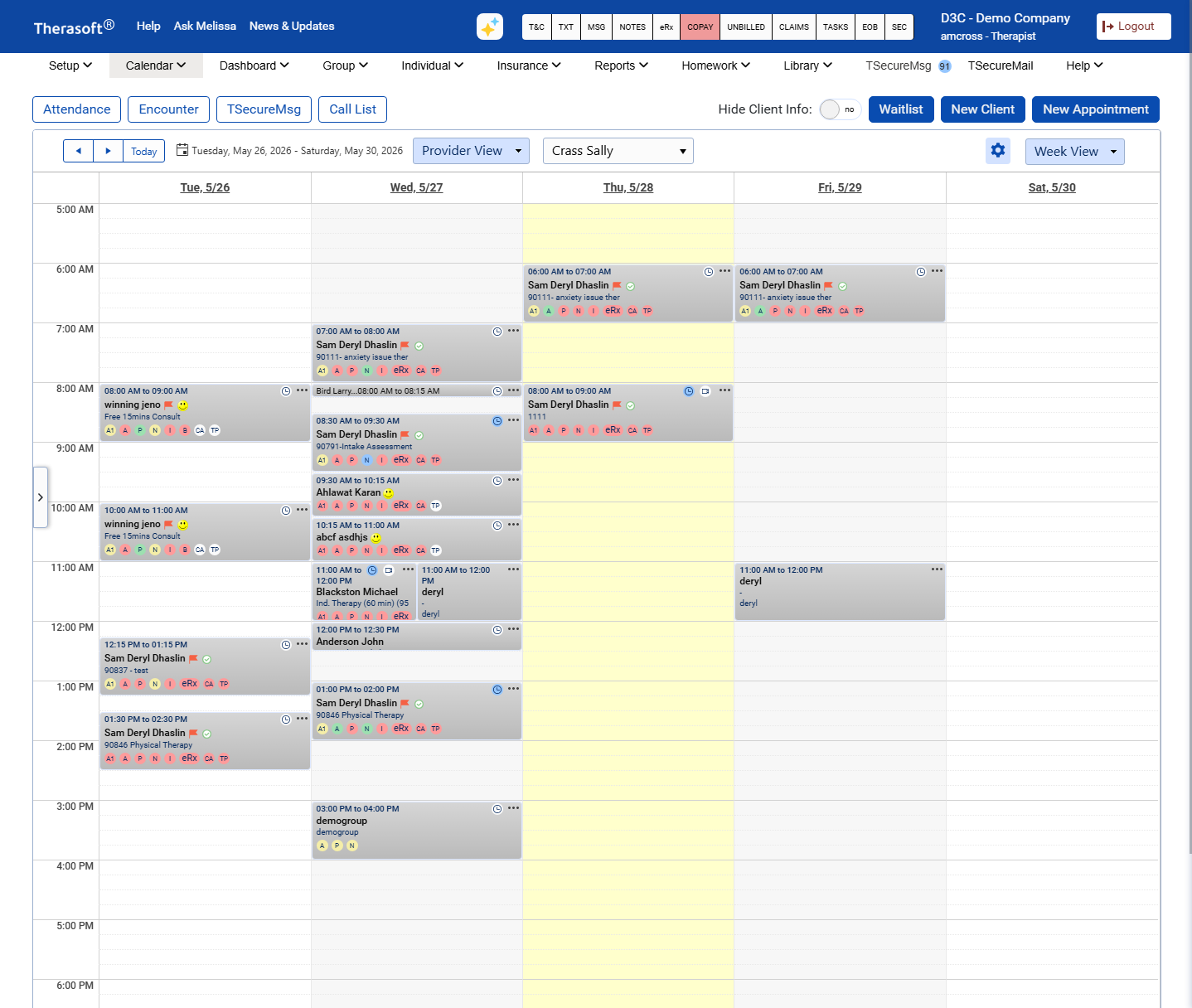1192x1008 pixels.
Task: Open Ask Melissa link in header
Action: point(205,26)
